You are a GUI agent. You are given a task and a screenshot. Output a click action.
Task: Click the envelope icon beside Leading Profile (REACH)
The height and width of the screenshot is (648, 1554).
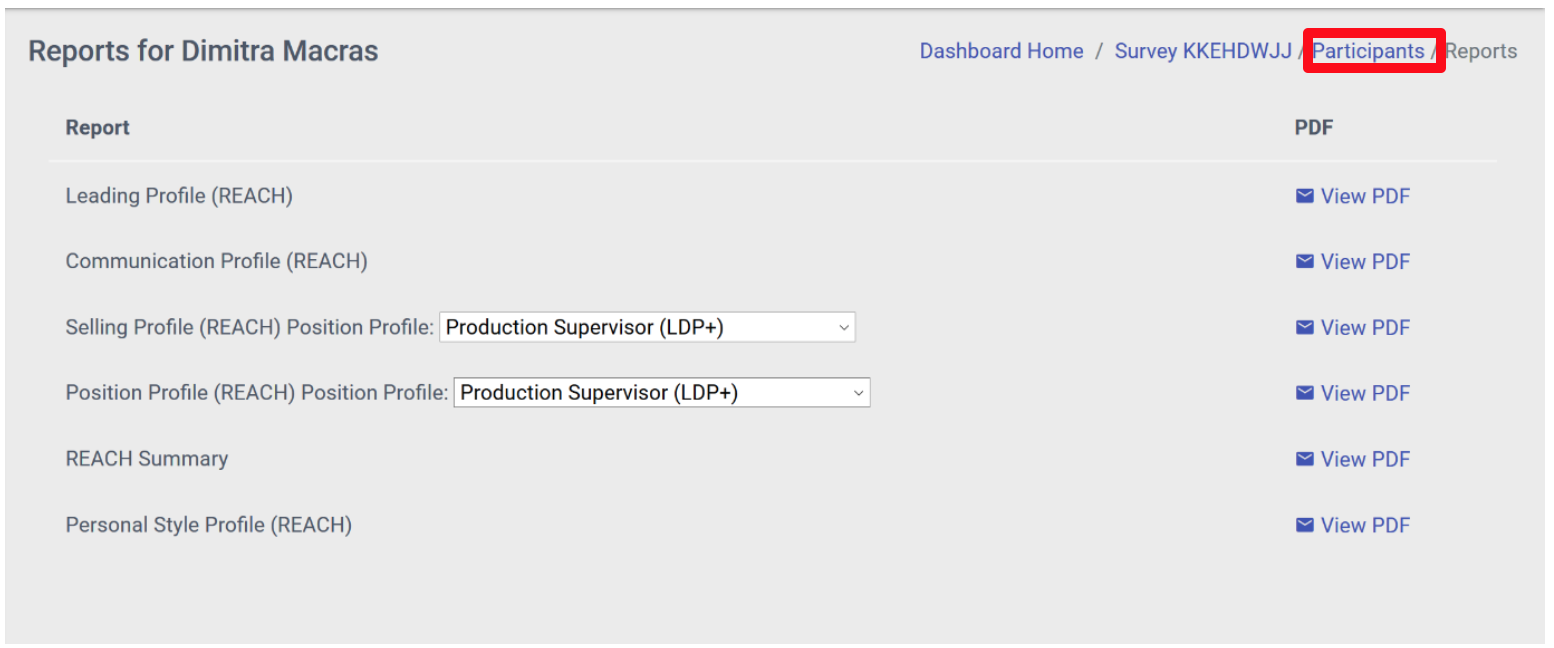[x=1305, y=196]
